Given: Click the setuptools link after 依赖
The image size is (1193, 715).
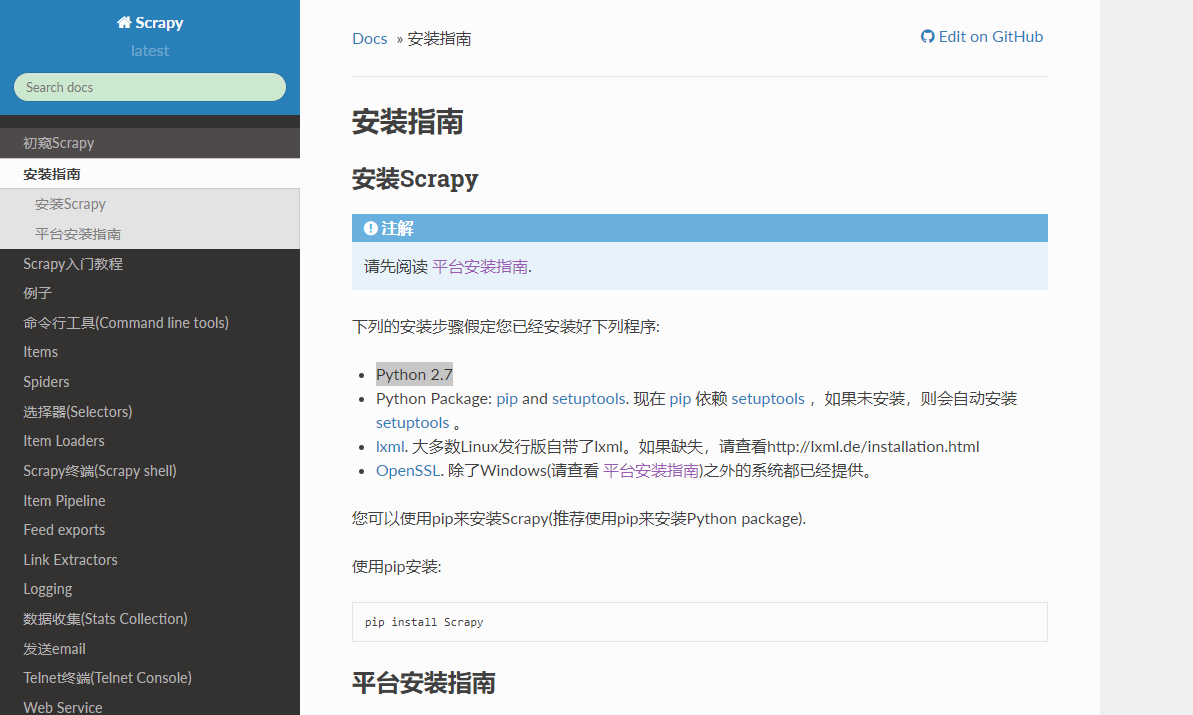Looking at the screenshot, I should (x=768, y=399).
